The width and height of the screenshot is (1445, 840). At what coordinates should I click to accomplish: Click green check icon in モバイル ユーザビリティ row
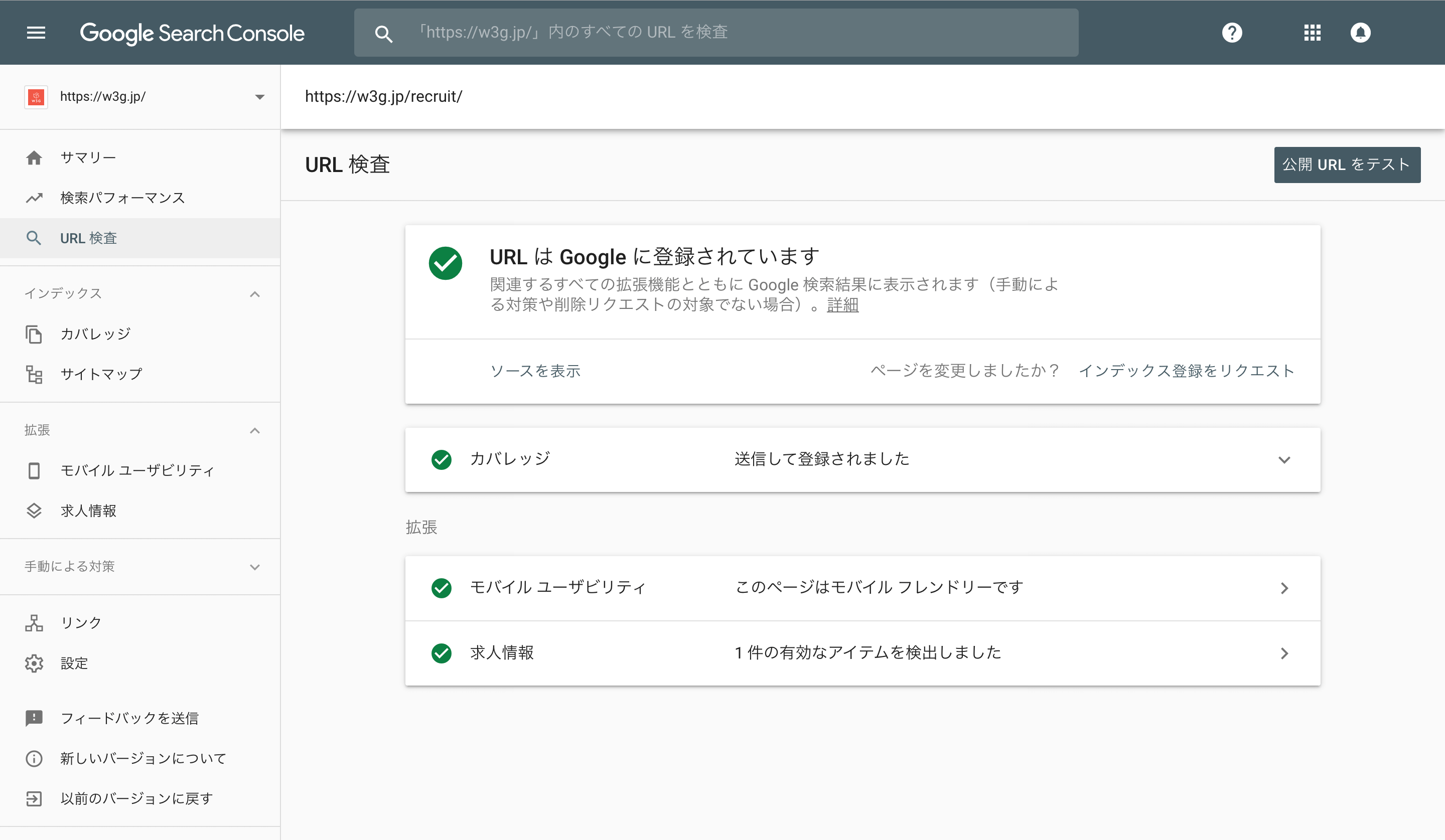click(x=442, y=587)
